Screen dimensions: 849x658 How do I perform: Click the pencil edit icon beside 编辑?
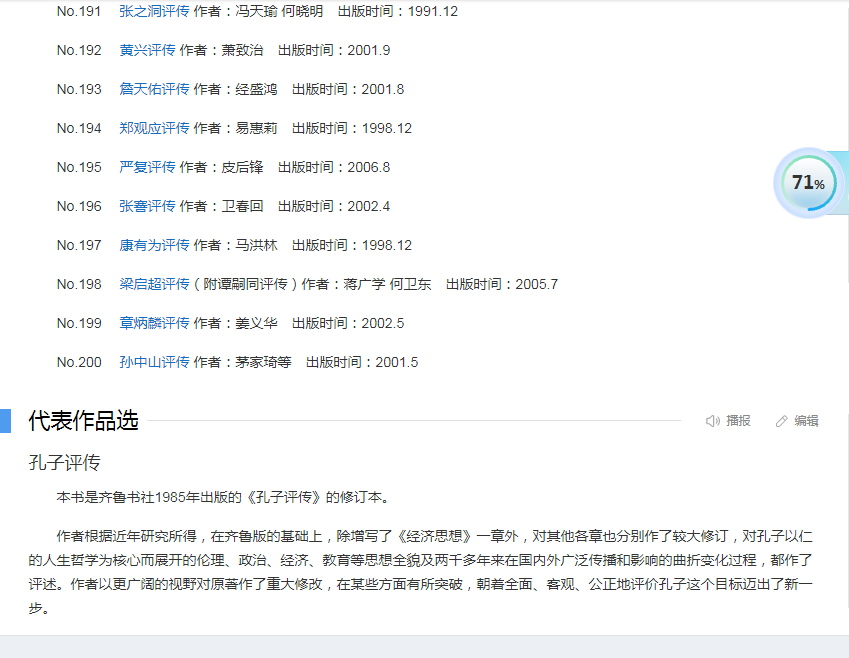781,421
